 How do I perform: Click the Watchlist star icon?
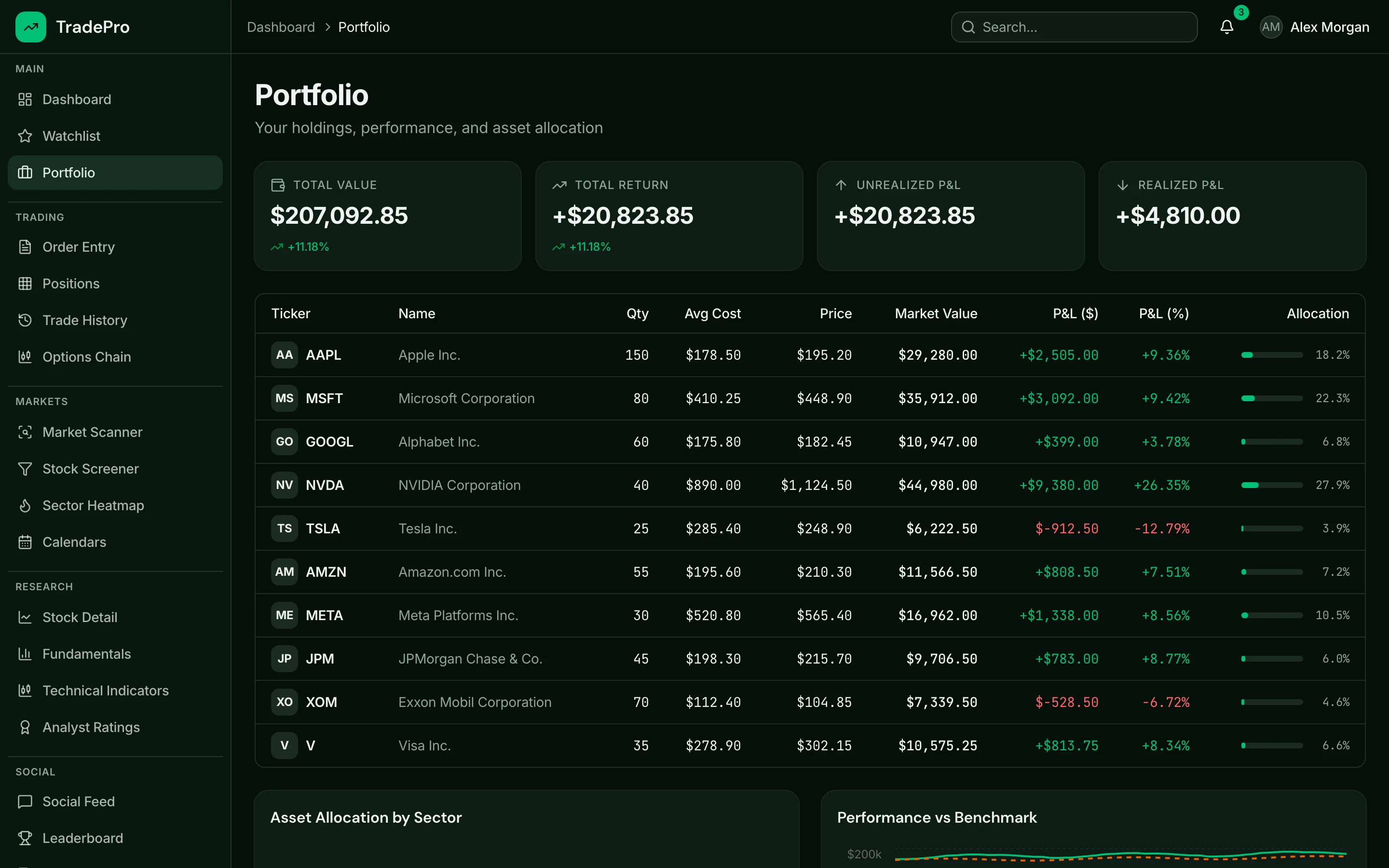[x=25, y=136]
